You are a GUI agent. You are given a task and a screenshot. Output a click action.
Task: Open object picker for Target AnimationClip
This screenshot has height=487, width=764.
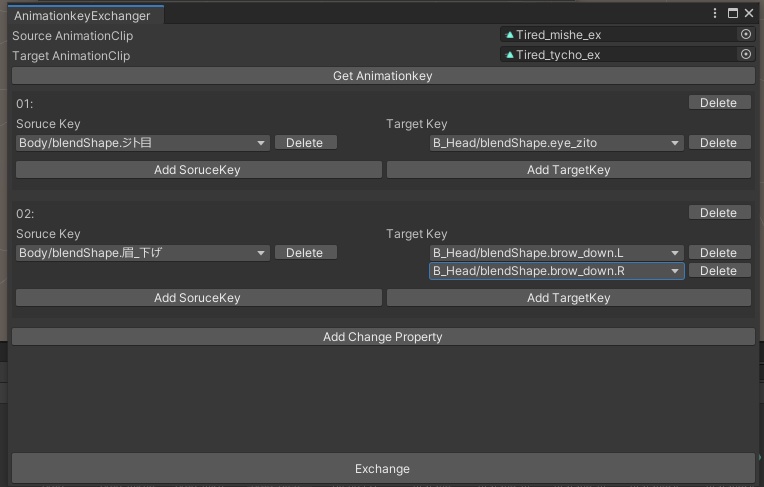click(x=745, y=54)
